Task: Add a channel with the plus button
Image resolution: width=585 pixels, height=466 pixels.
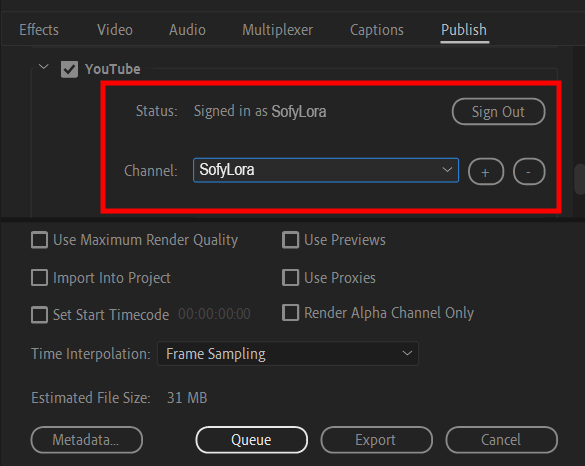Action: [x=485, y=172]
